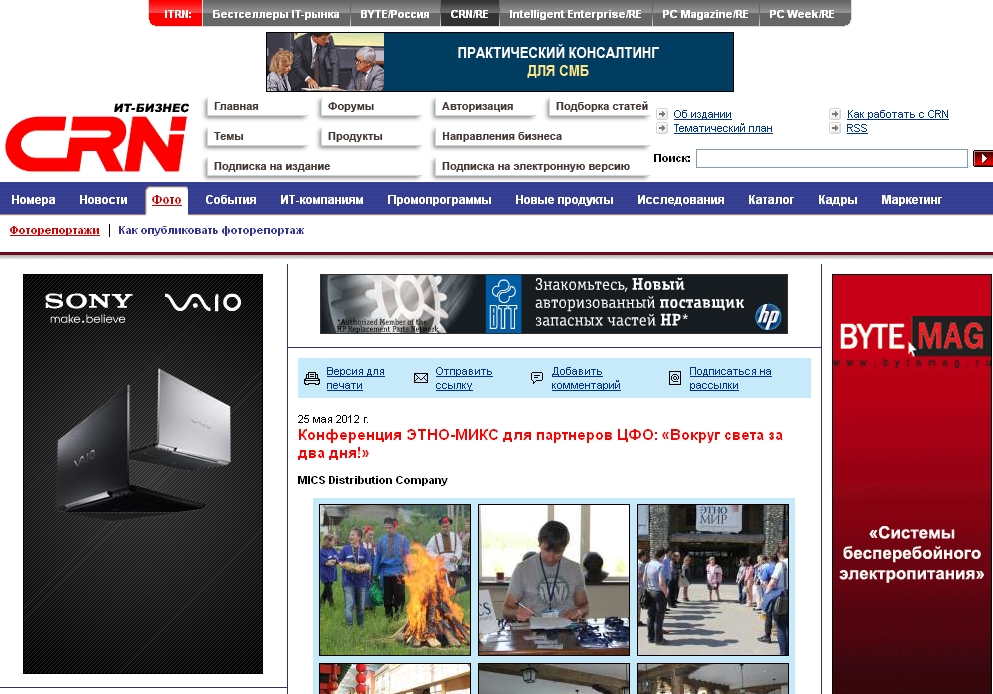Click arrow icon beside Как работать с CRN
993x694 pixels.
[835, 114]
